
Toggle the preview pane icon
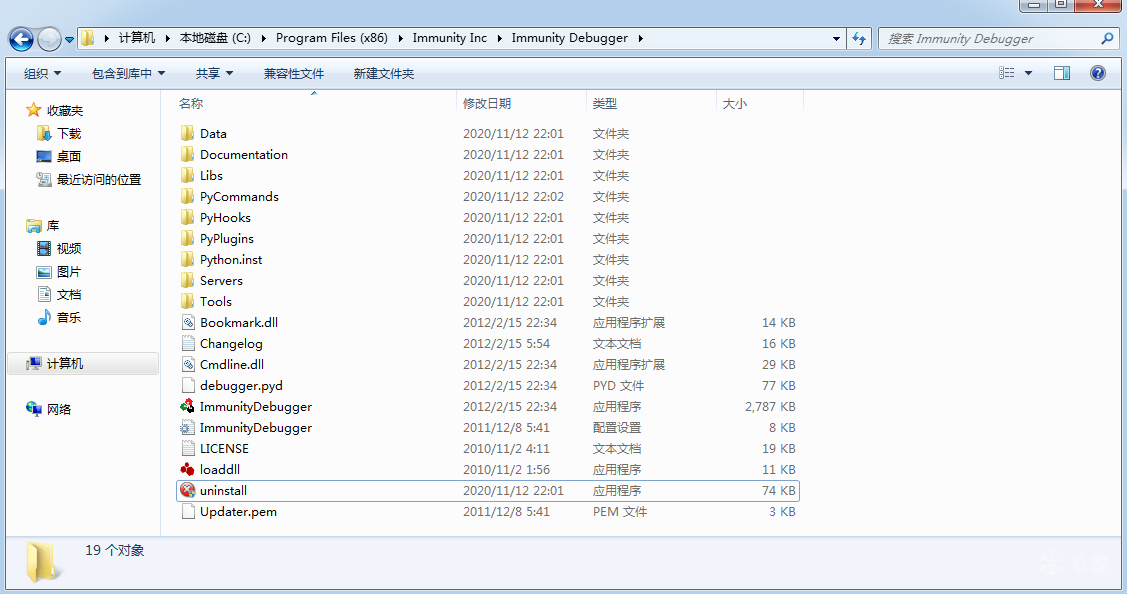pyautogui.click(x=1062, y=73)
